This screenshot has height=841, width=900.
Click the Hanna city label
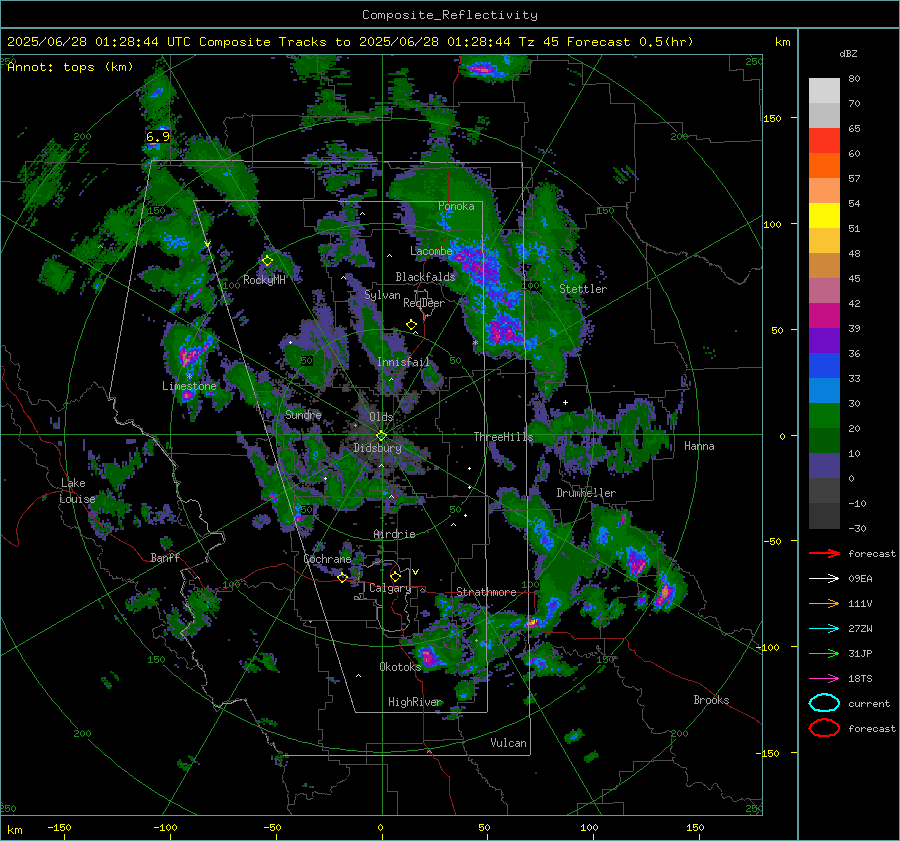699,446
